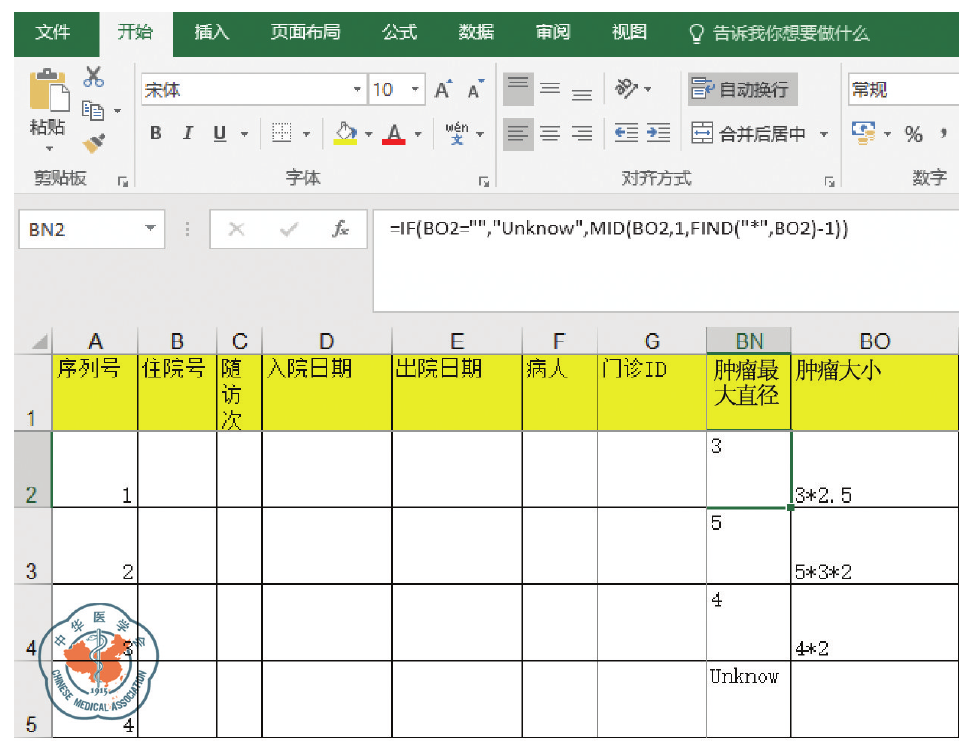This screenshot has width=970, height=754.
Task: Click the Format Painter brush icon
Action: coord(94,143)
